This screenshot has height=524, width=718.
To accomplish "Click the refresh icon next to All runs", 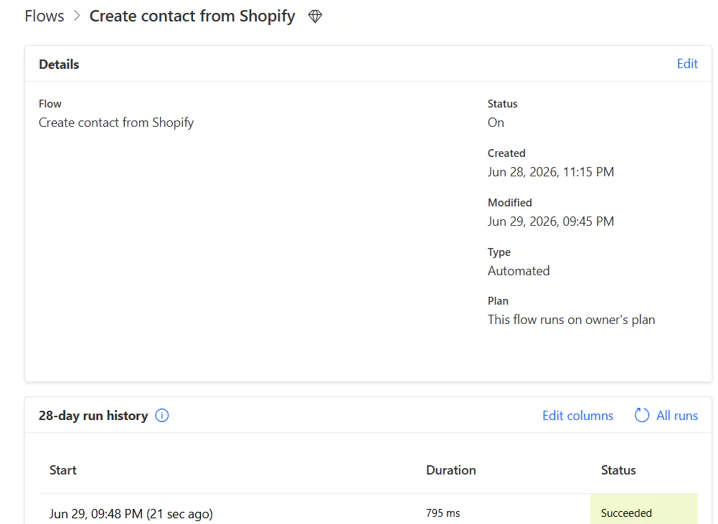I will (x=642, y=415).
